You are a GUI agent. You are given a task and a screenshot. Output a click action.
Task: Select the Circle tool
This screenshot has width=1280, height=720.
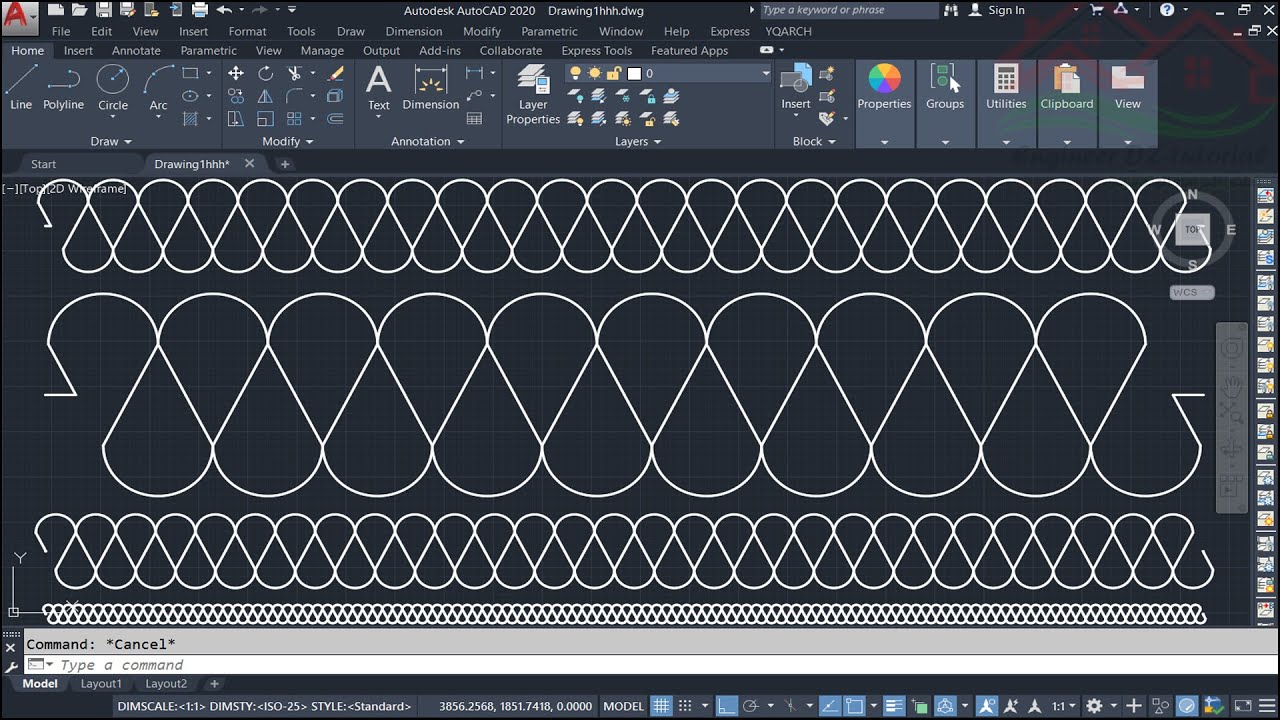pos(112,87)
